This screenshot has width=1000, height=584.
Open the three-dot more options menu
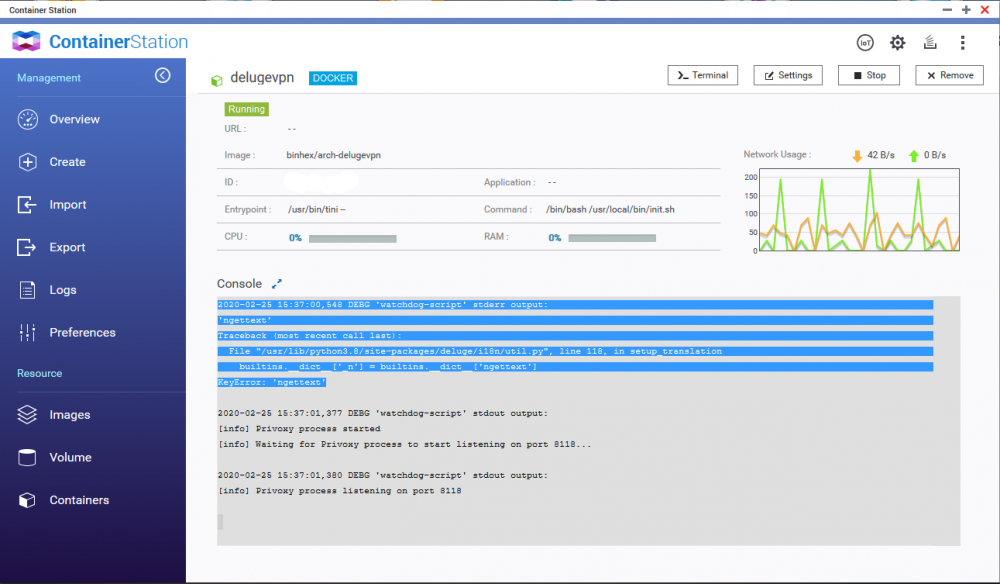click(962, 43)
